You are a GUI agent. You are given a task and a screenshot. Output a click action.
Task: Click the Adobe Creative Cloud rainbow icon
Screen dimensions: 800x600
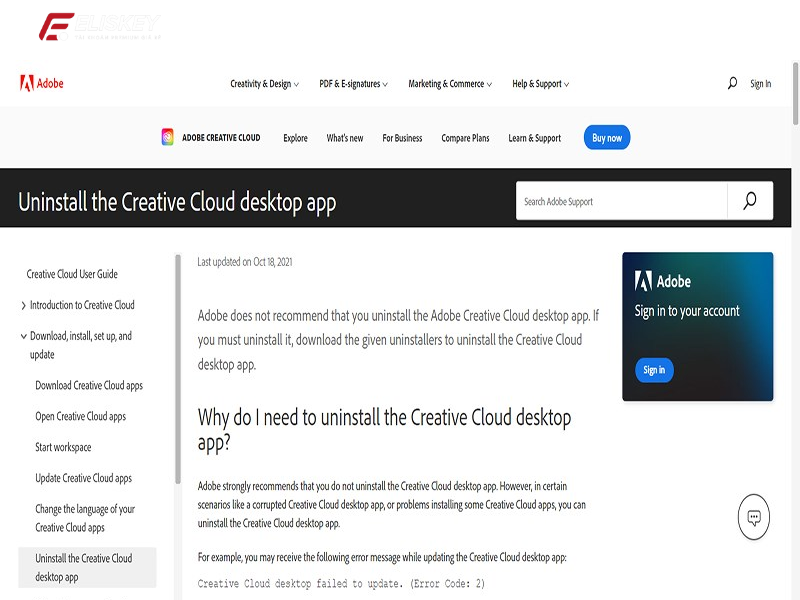click(167, 137)
